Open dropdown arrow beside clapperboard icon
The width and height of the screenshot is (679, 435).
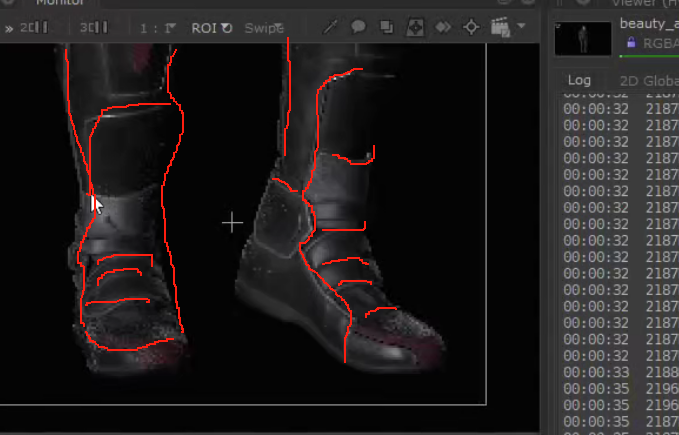tap(522, 27)
